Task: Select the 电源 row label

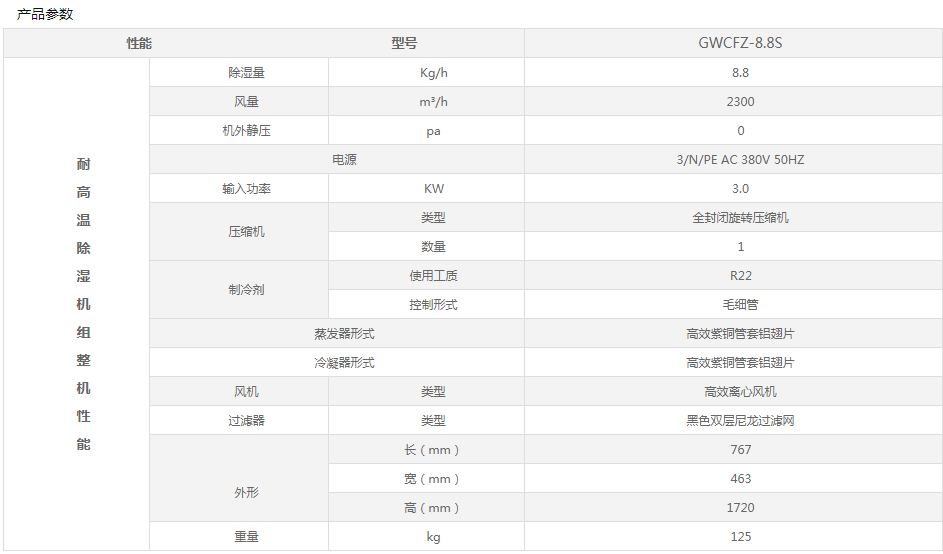Action: pyautogui.click(x=344, y=160)
